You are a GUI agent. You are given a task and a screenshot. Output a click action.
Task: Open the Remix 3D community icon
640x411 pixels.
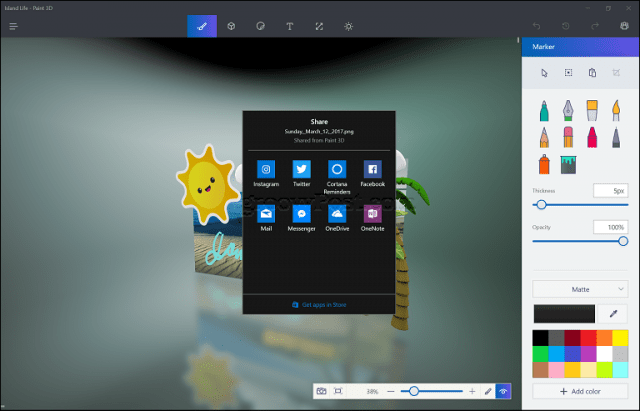624,26
